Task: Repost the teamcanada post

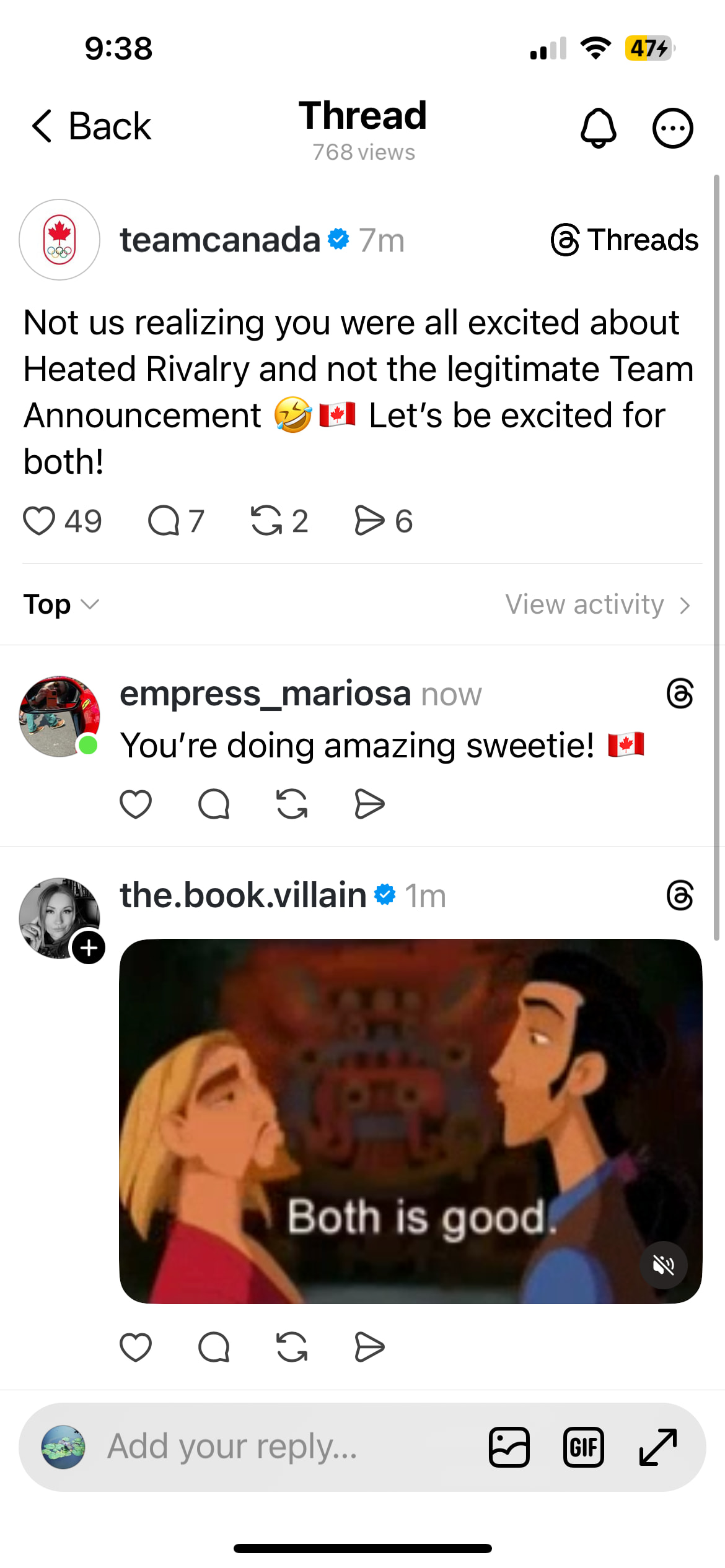Action: (x=266, y=520)
